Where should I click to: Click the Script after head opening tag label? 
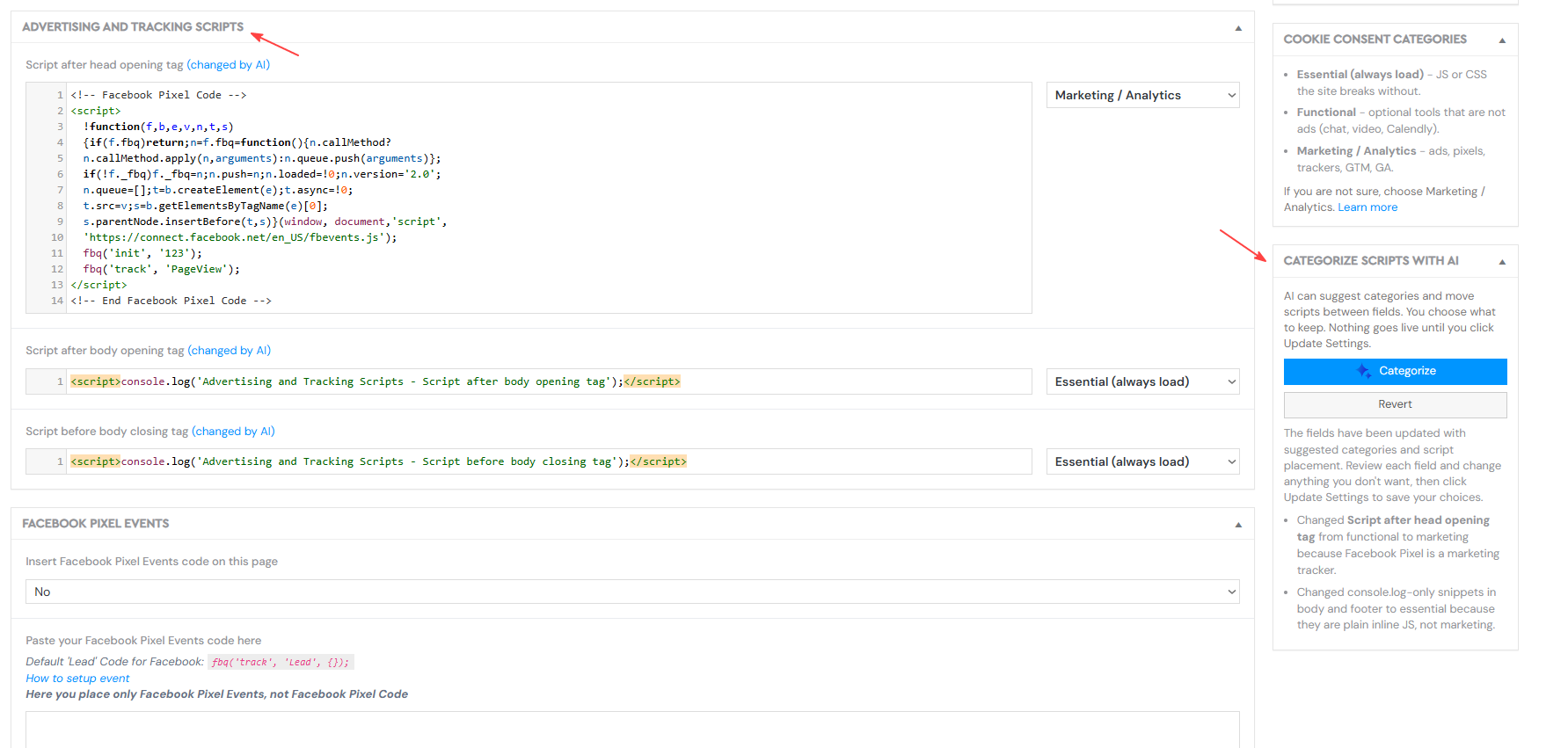(105, 65)
